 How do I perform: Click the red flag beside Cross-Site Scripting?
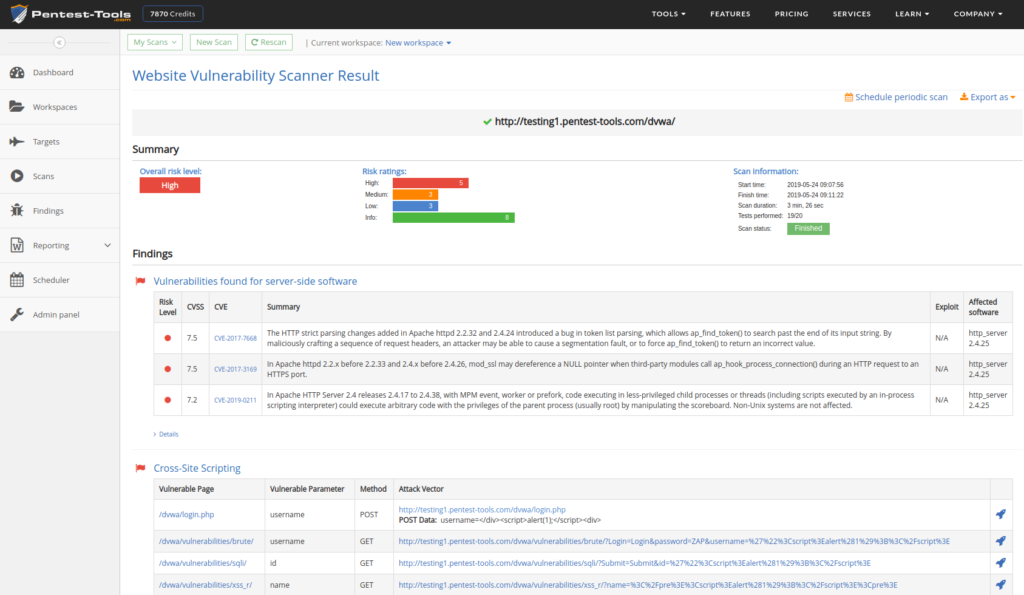[x=139, y=467]
